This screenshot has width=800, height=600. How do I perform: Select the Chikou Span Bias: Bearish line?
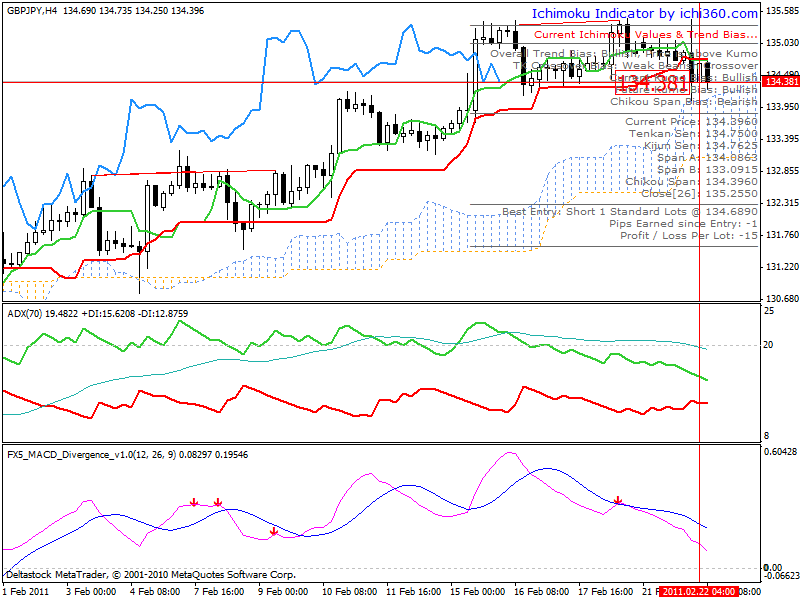(684, 102)
